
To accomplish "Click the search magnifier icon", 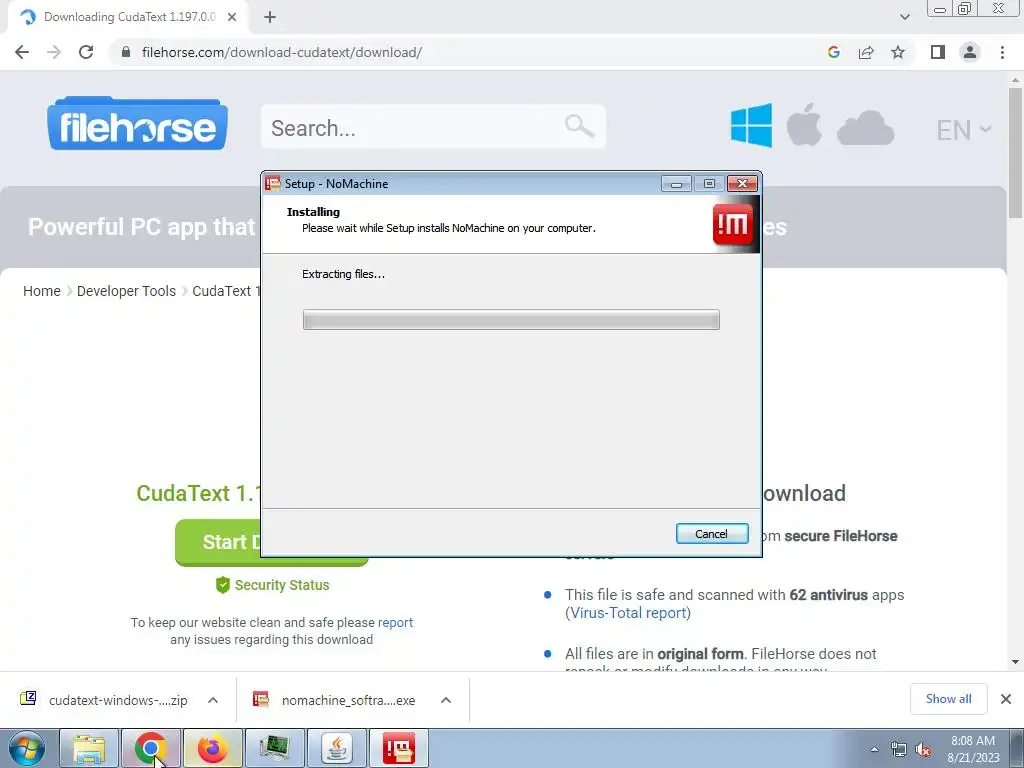I will click(579, 126).
